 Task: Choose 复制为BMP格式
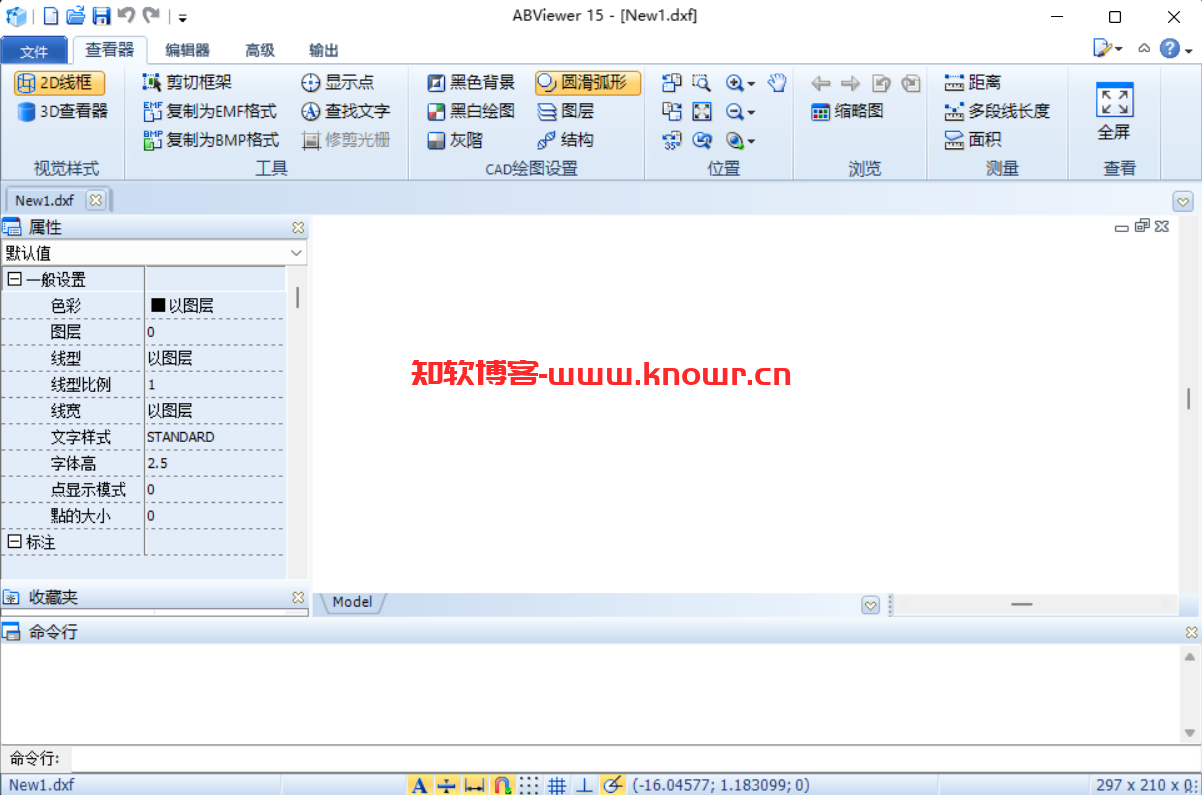(211, 140)
